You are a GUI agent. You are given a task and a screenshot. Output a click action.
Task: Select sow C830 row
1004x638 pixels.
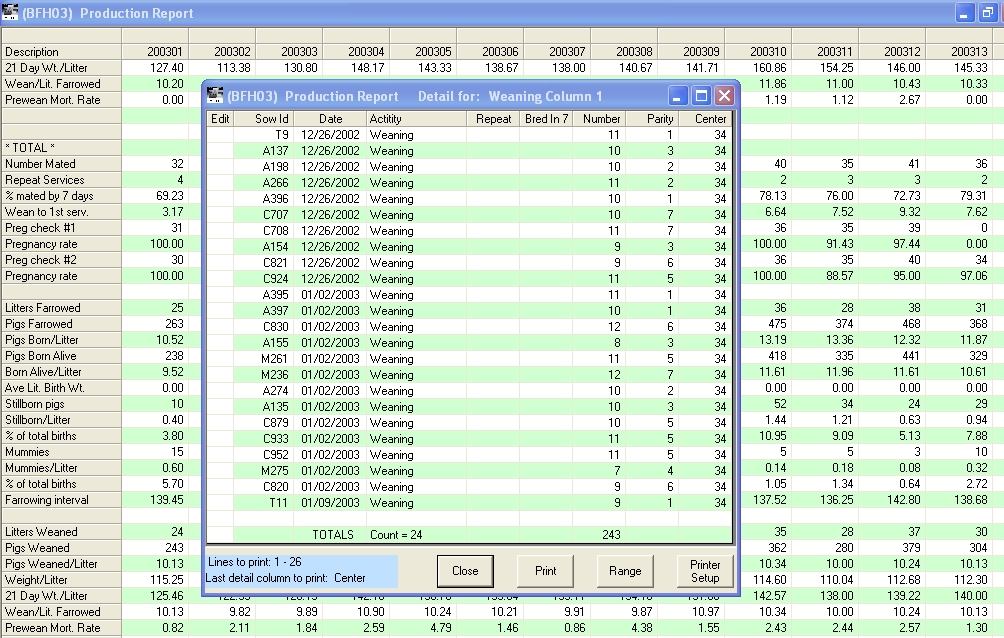(x=469, y=327)
